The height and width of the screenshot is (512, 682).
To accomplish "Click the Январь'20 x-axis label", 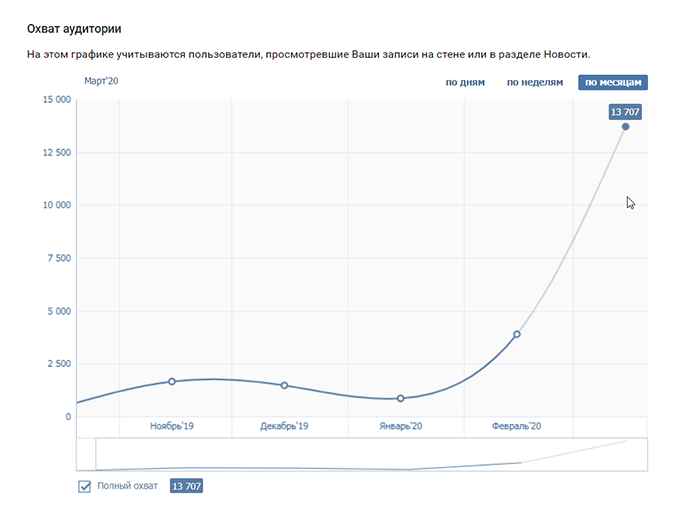I will (400, 426).
